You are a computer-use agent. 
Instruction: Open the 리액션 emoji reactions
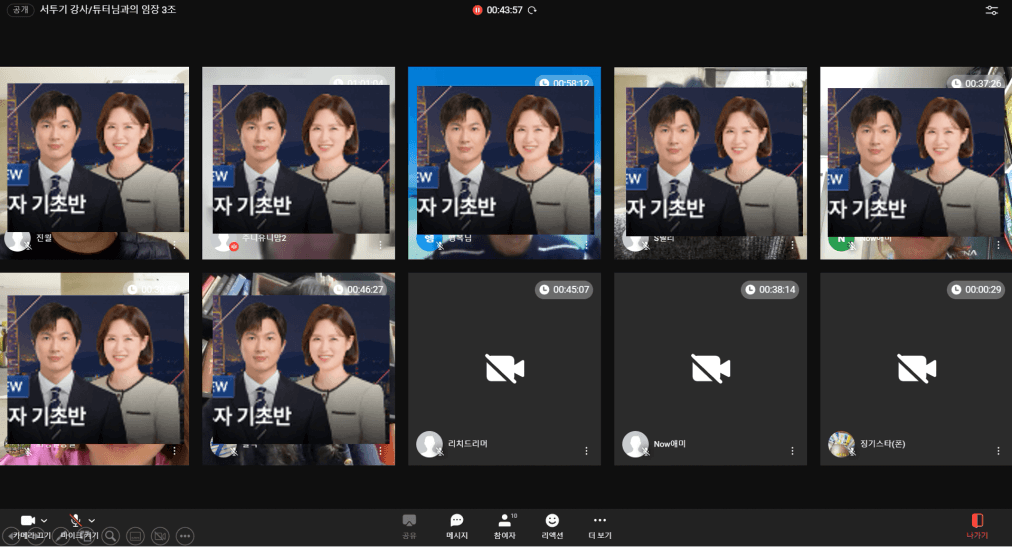coord(552,526)
